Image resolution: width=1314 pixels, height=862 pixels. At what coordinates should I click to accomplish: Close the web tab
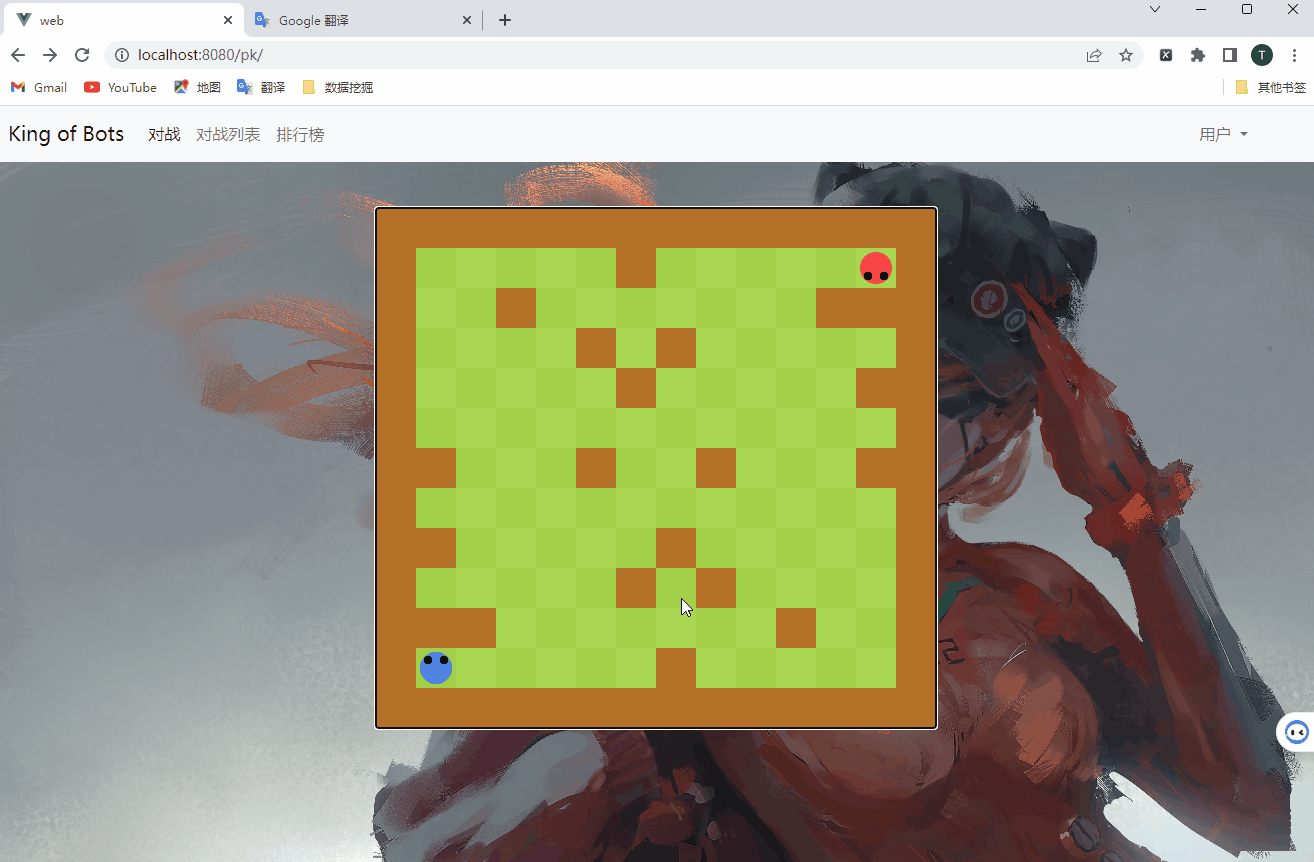228,20
